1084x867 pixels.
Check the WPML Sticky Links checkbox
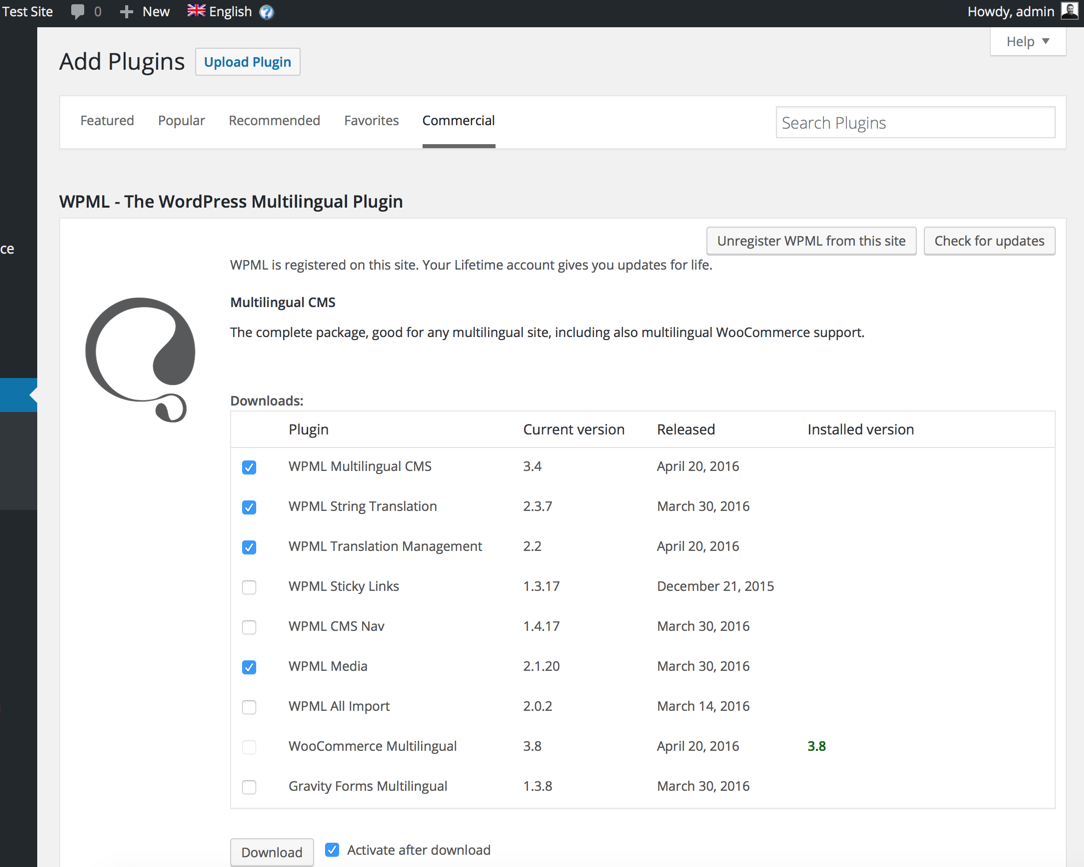click(x=249, y=588)
